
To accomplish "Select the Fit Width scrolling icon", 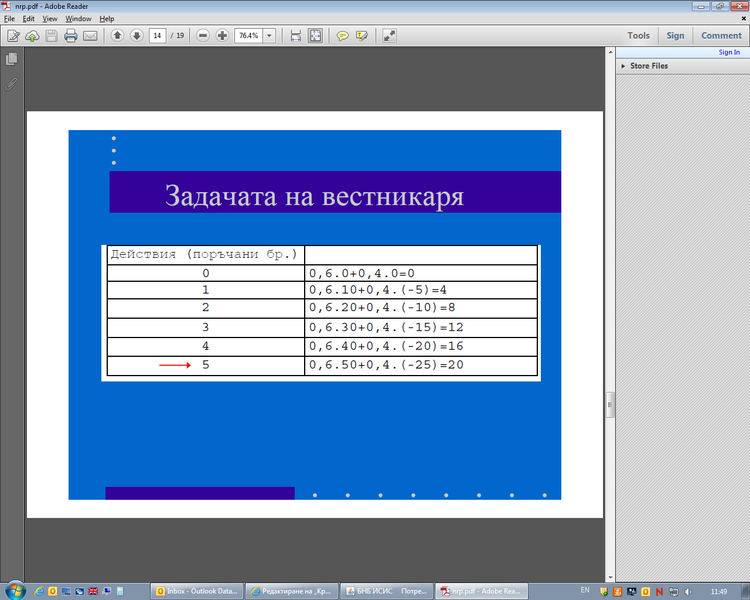I will tap(296, 36).
